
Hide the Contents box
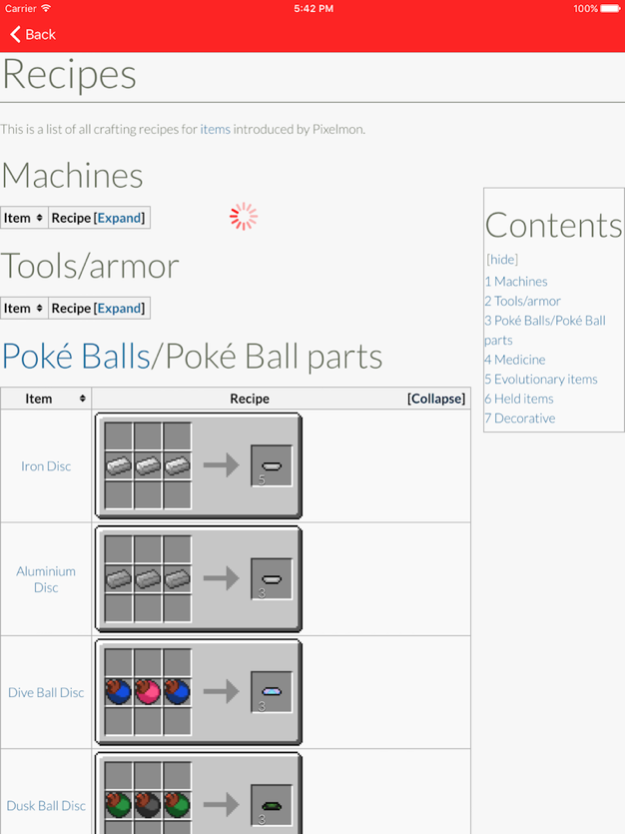coord(502,260)
